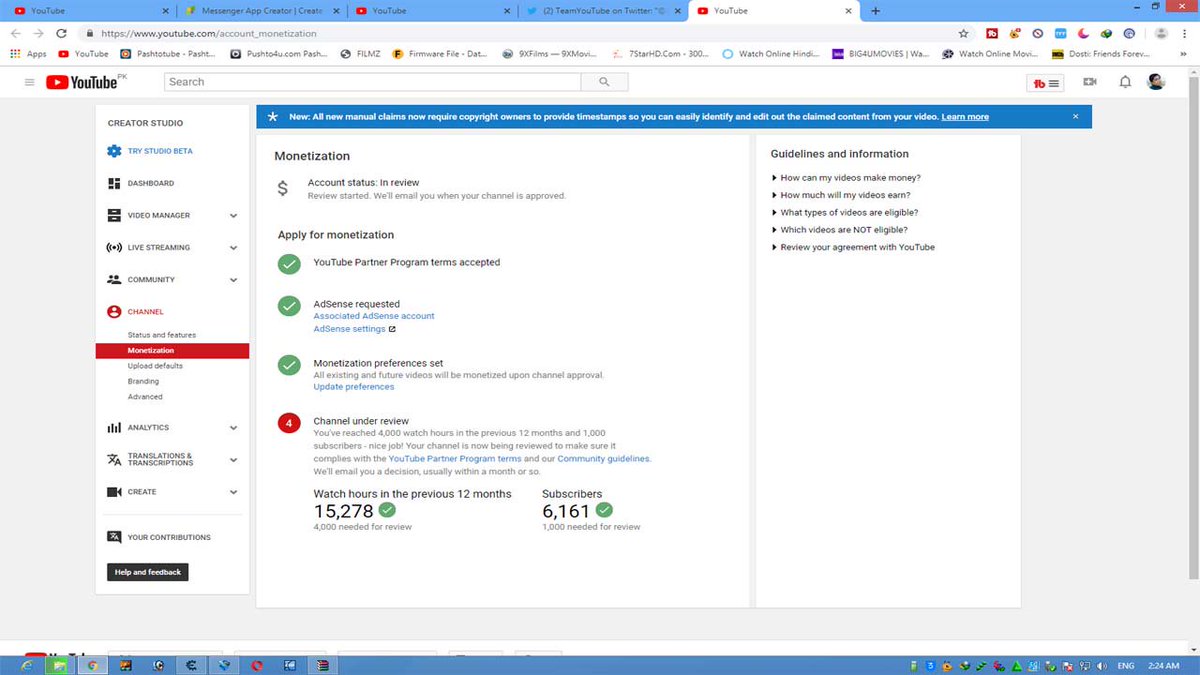Expand 'How can my videos make money?'
1200x675 pixels.
point(846,178)
